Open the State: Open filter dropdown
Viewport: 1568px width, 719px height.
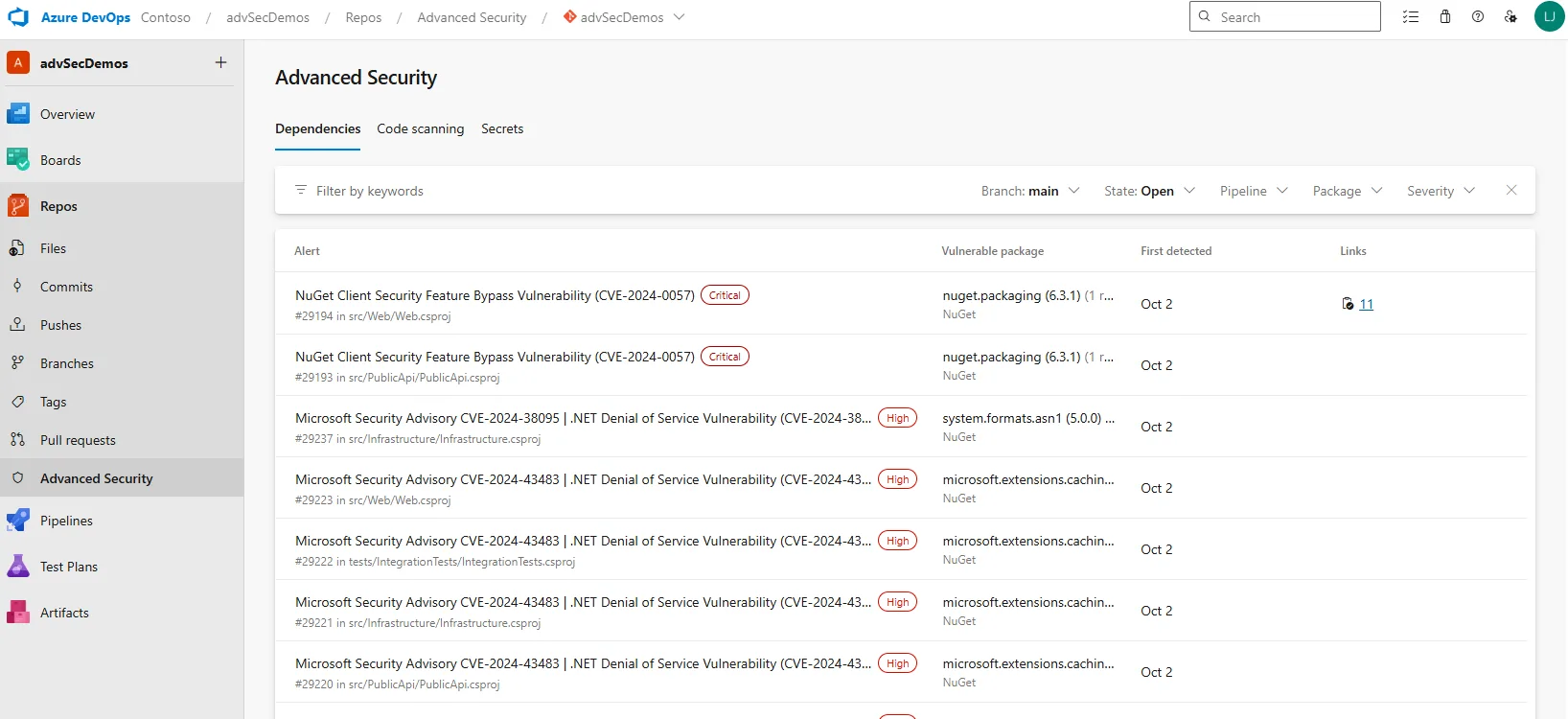[x=1149, y=191]
